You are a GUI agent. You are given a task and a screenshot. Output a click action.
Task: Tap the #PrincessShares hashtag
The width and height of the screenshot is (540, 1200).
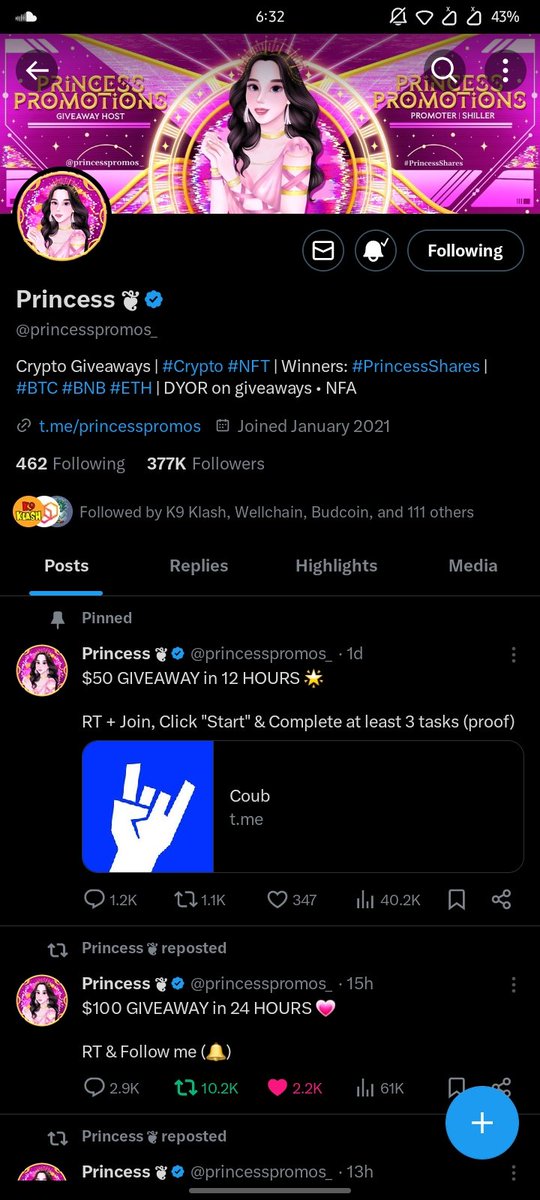point(415,366)
